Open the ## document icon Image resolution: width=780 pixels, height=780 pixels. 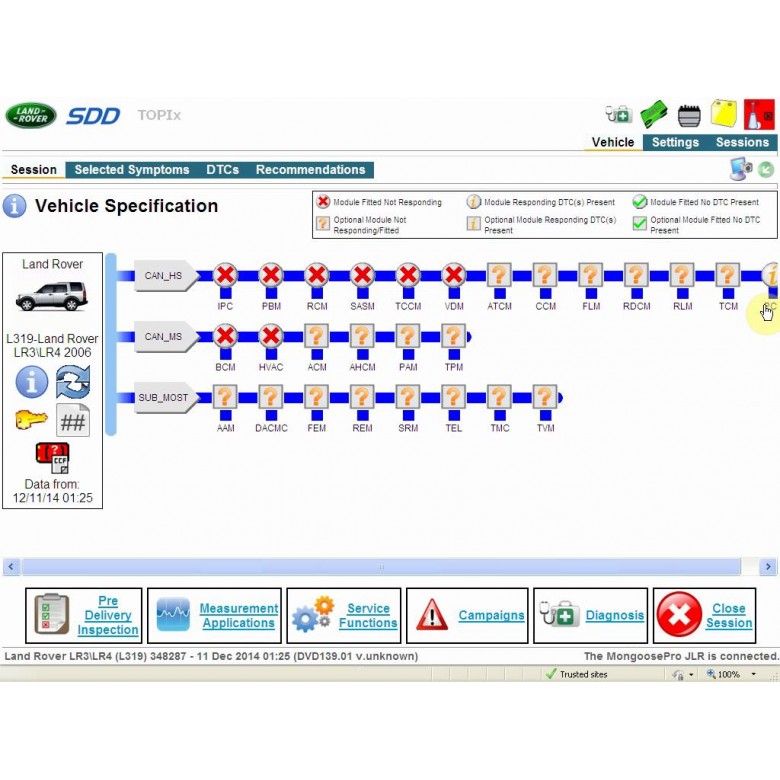pyautogui.click(x=73, y=420)
